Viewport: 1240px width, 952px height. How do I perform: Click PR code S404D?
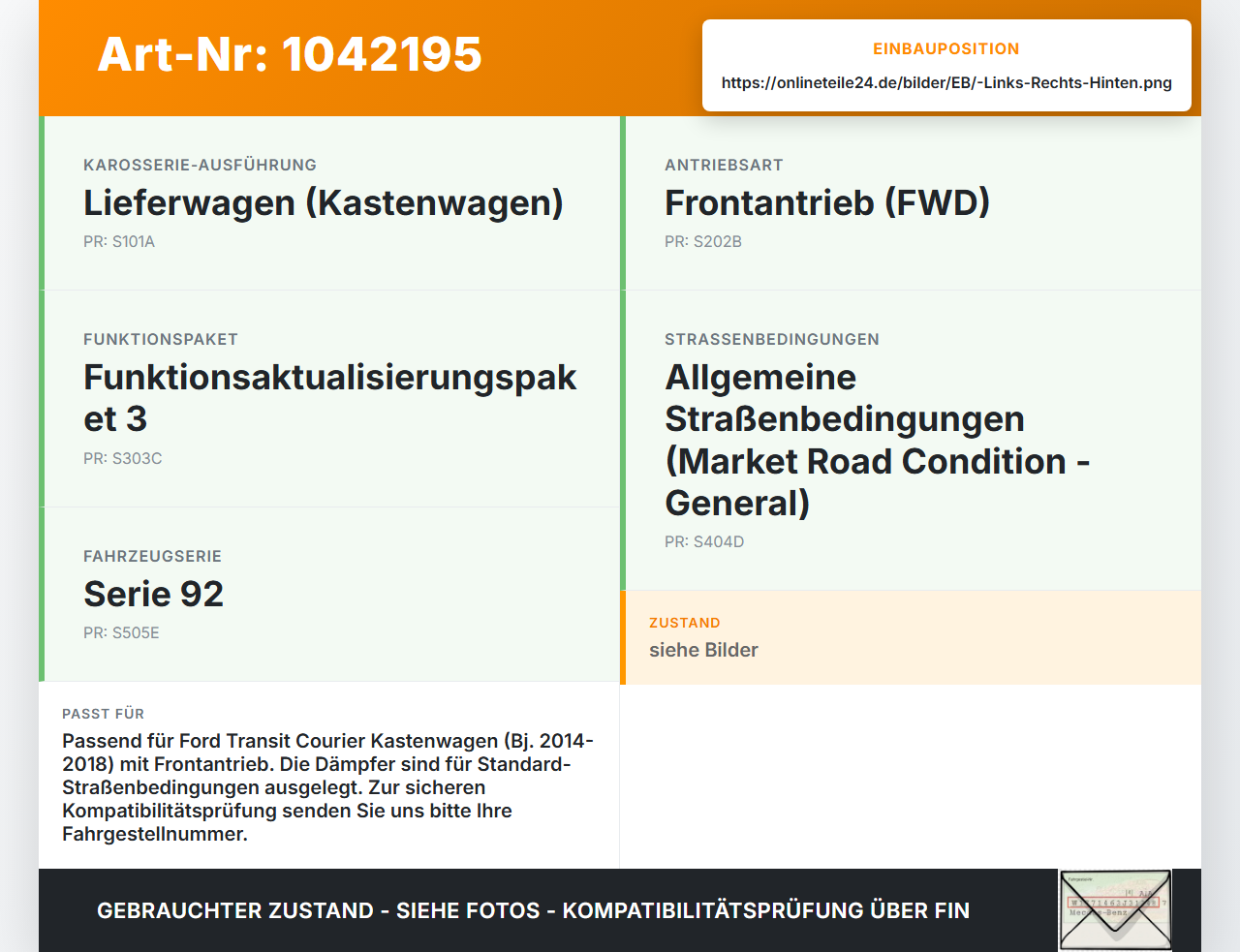pos(704,542)
